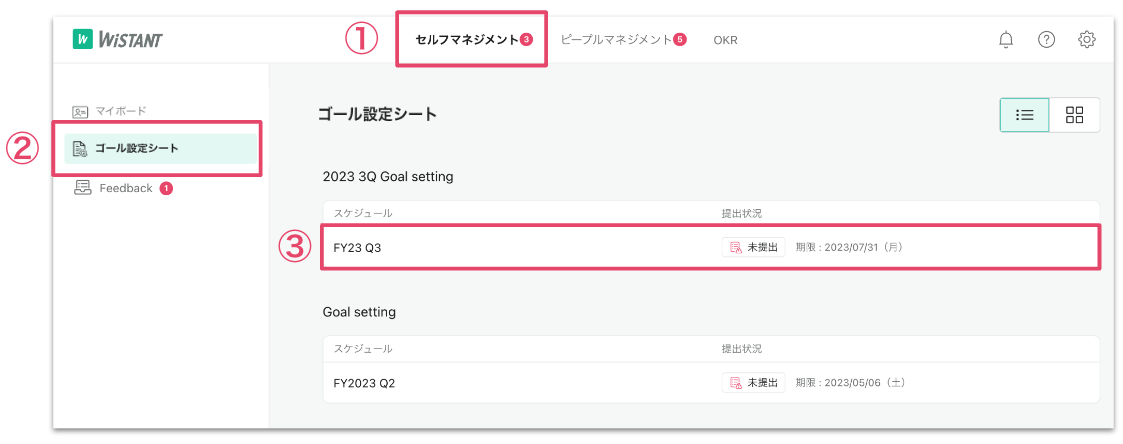The height and width of the screenshot is (444, 1123).
Task: Click the 未提出 status for FY2023 Q2
Action: [x=753, y=383]
